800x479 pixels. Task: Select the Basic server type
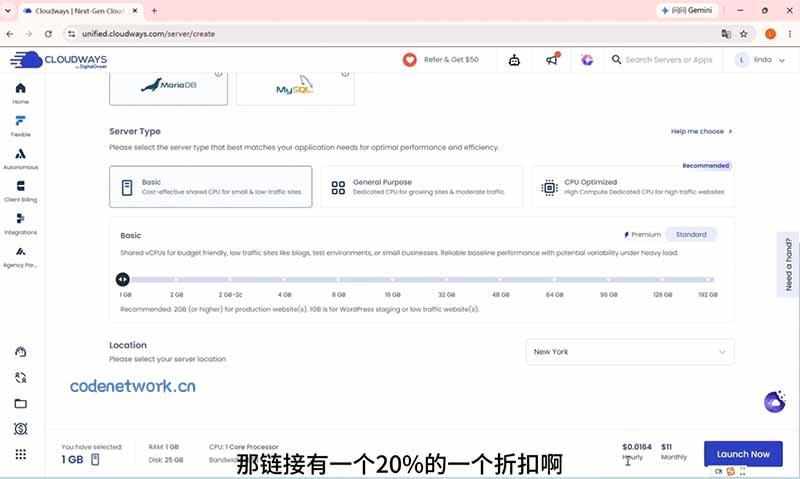(210, 187)
